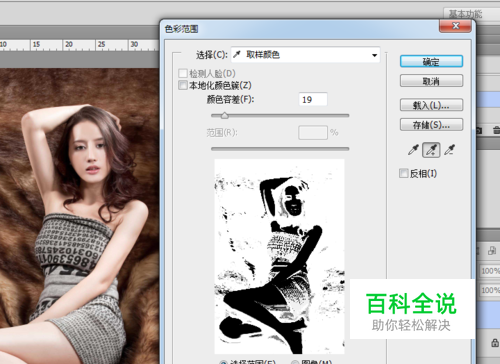Click the 颜色容差 fuzziness slider handle
The image size is (500, 364).
[225, 115]
